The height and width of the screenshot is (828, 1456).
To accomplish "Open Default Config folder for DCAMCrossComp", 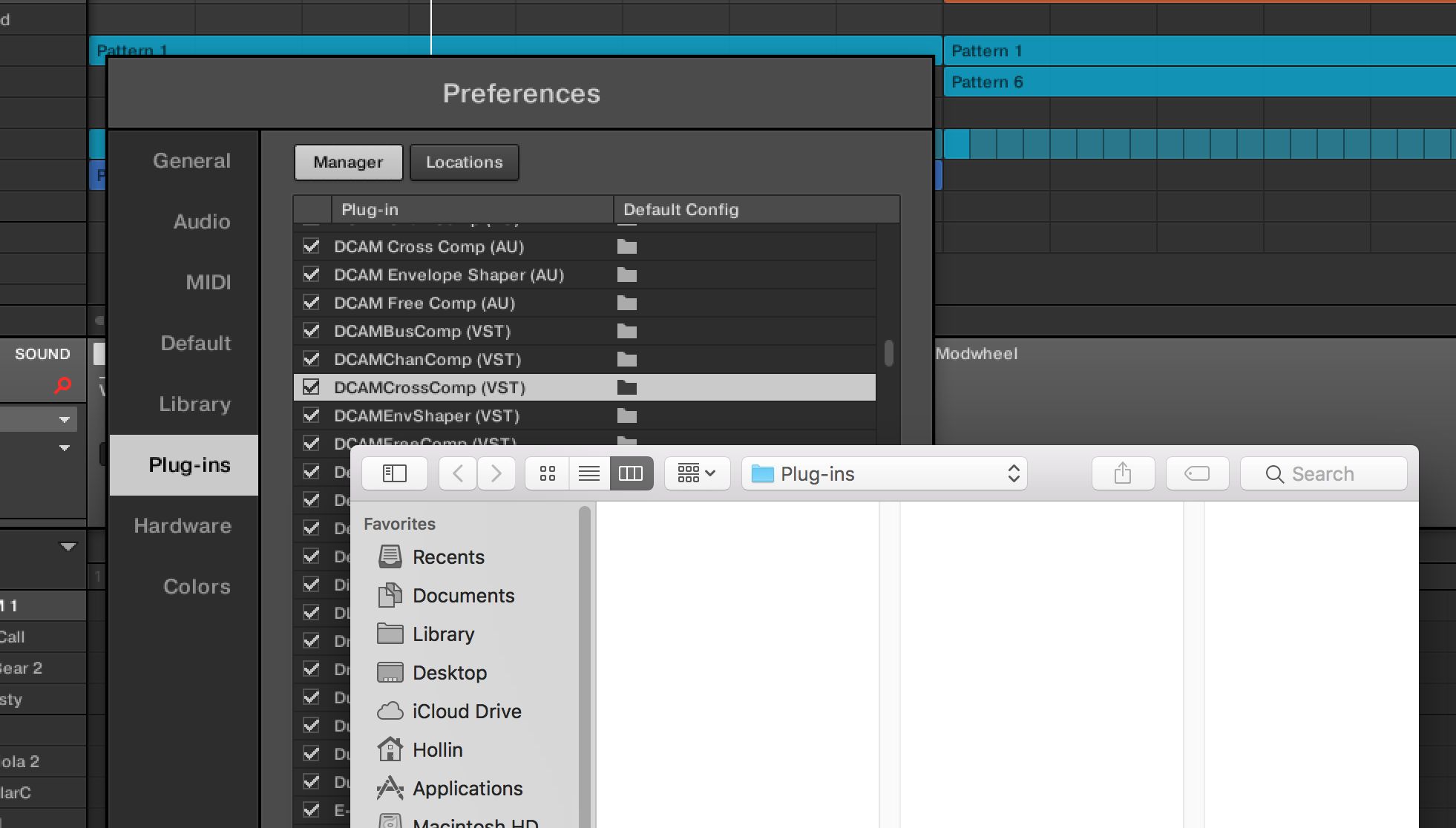I will [x=627, y=387].
